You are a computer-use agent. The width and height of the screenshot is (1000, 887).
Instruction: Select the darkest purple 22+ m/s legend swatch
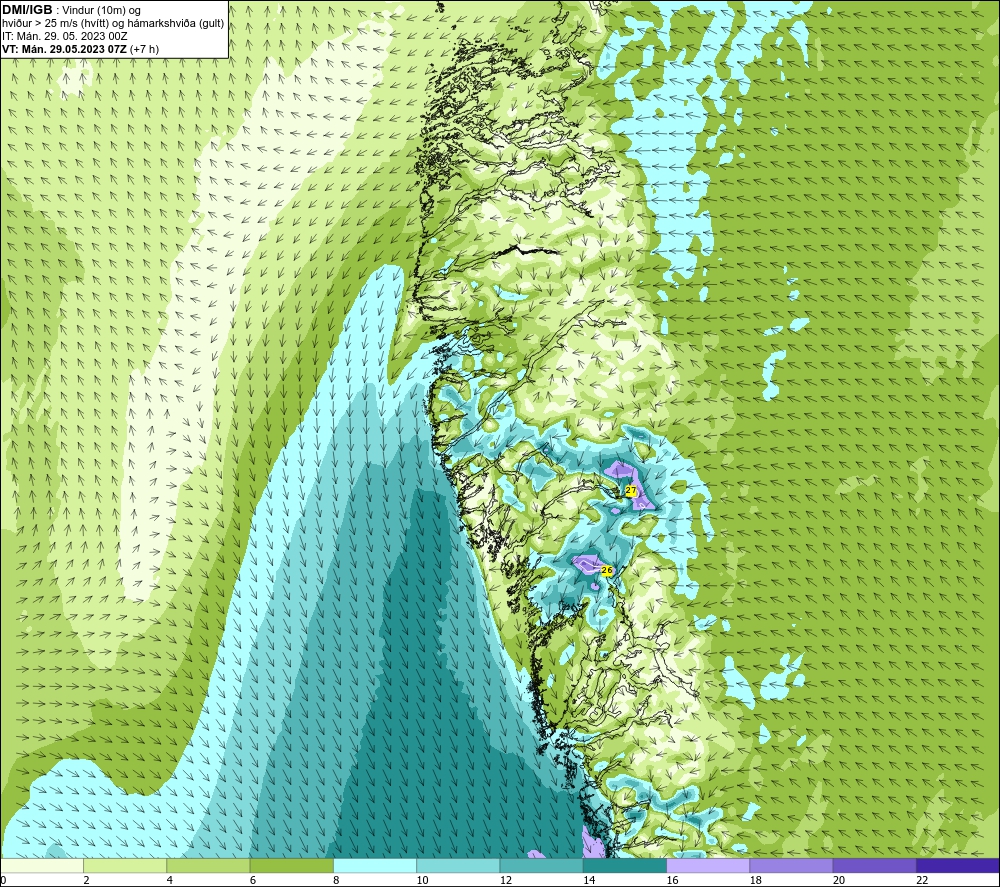[x=958, y=865]
